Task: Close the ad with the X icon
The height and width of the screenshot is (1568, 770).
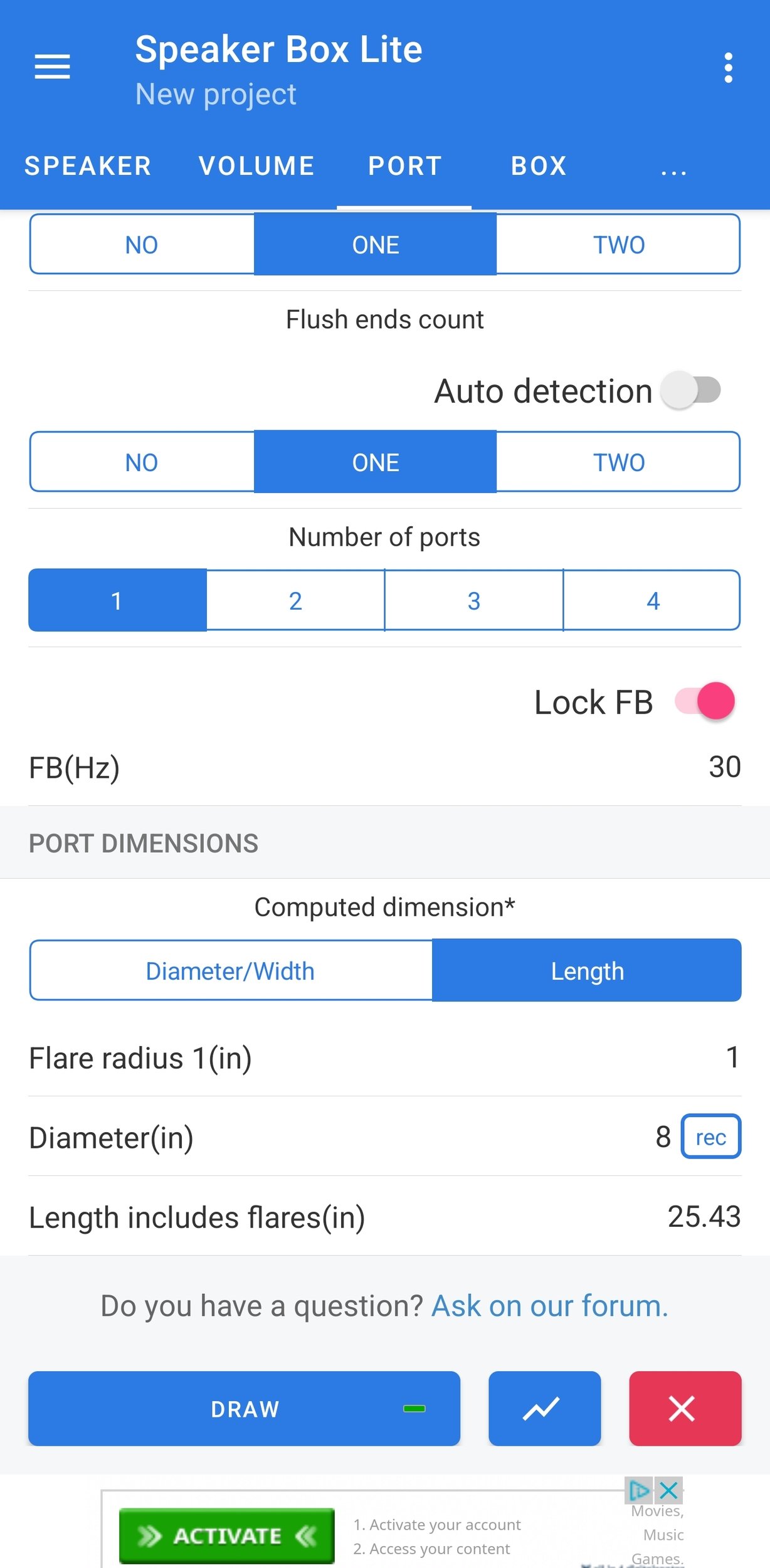Action: pos(668,1490)
